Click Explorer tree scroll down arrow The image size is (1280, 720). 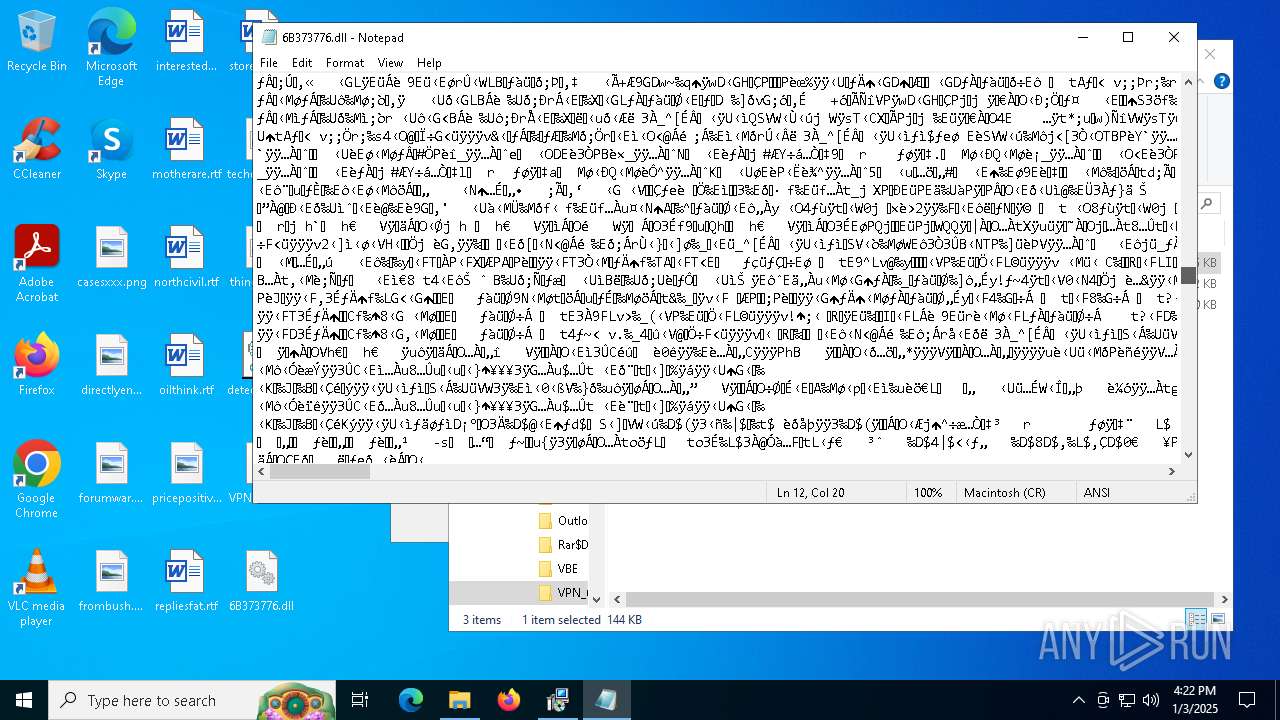pos(597,599)
